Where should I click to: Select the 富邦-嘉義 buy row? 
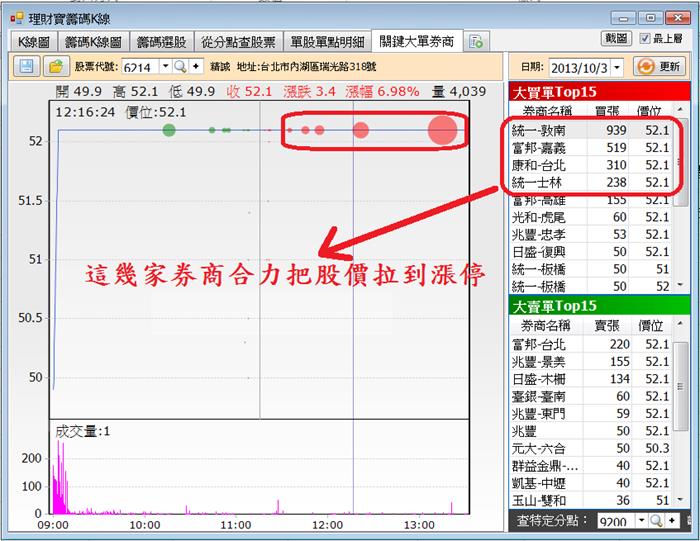click(x=591, y=148)
